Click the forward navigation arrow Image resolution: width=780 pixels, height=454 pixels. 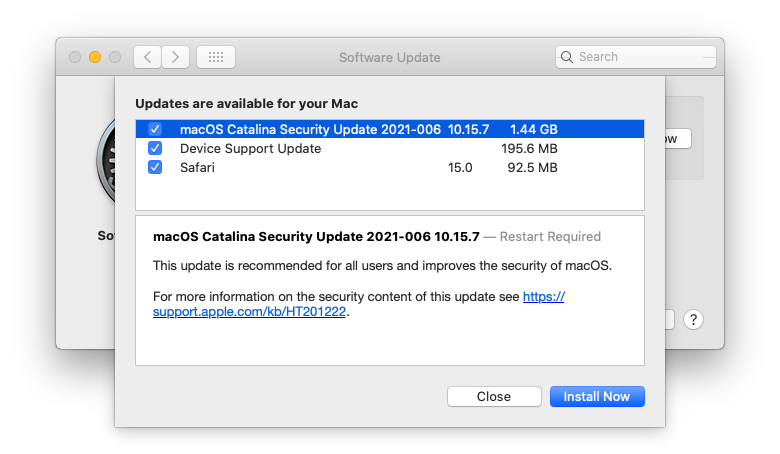[x=176, y=57]
